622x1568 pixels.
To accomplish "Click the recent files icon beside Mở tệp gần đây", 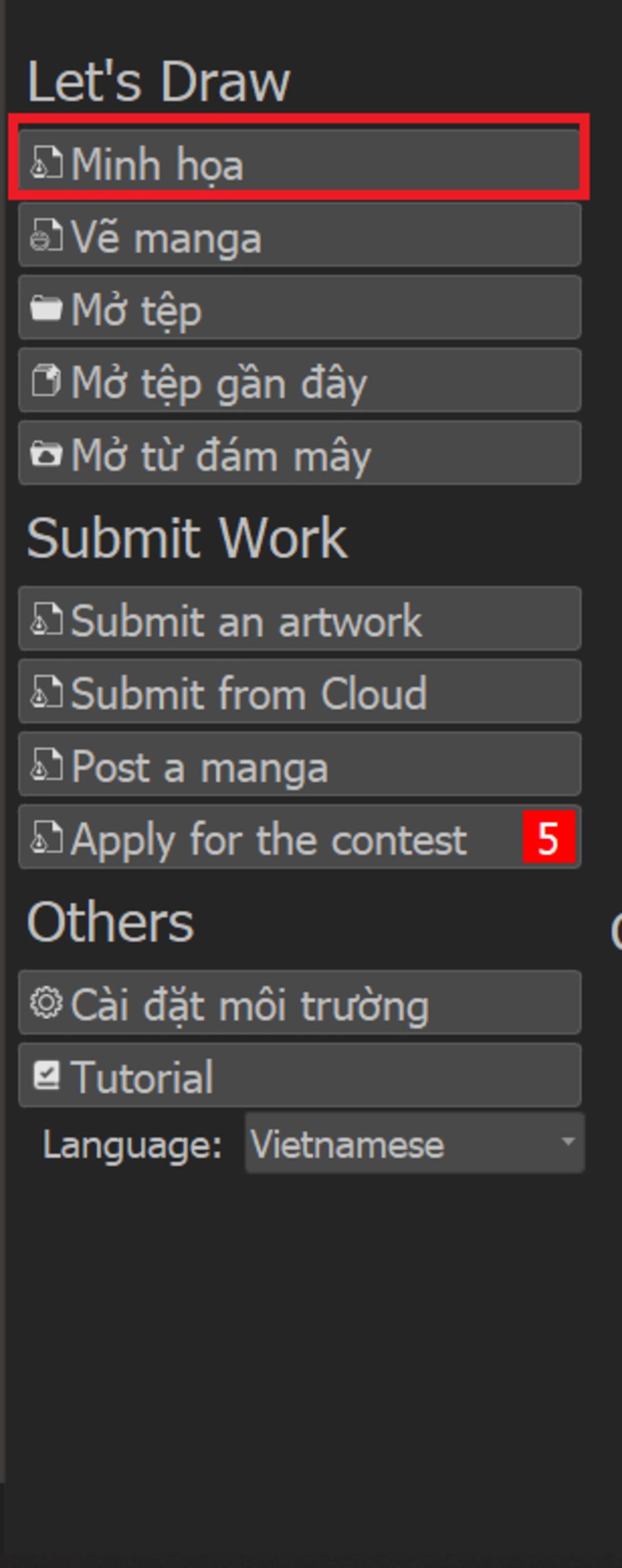I will (46, 380).
